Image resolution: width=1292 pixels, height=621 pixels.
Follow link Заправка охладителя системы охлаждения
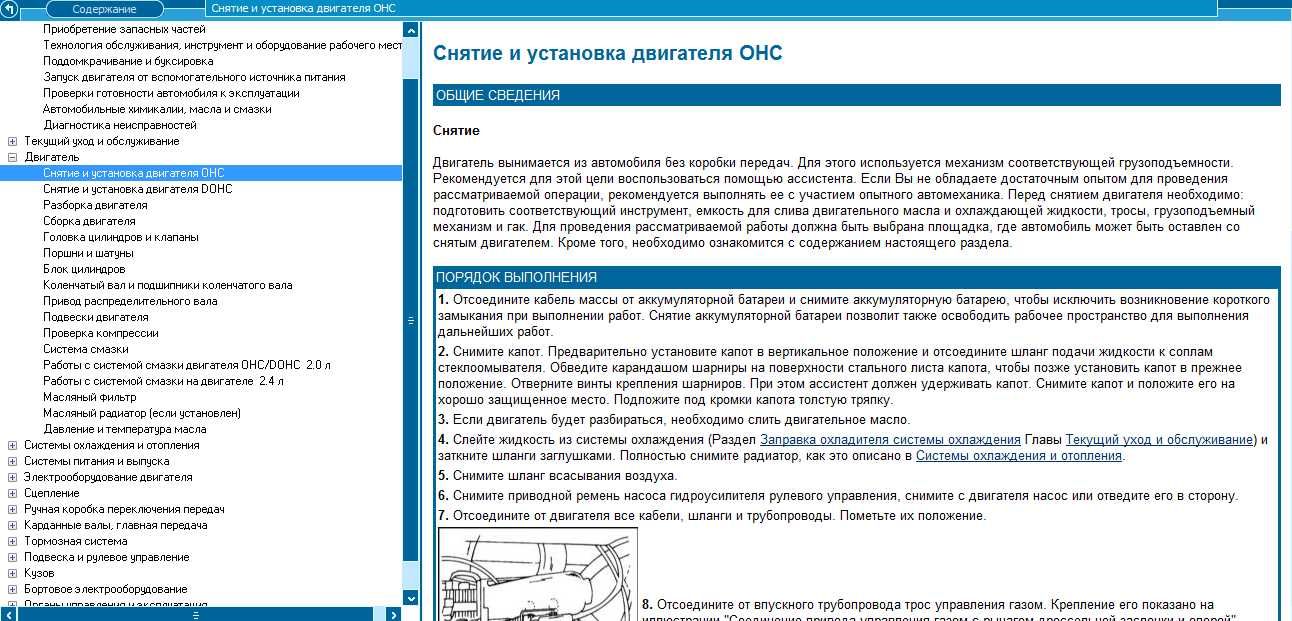(x=890, y=440)
